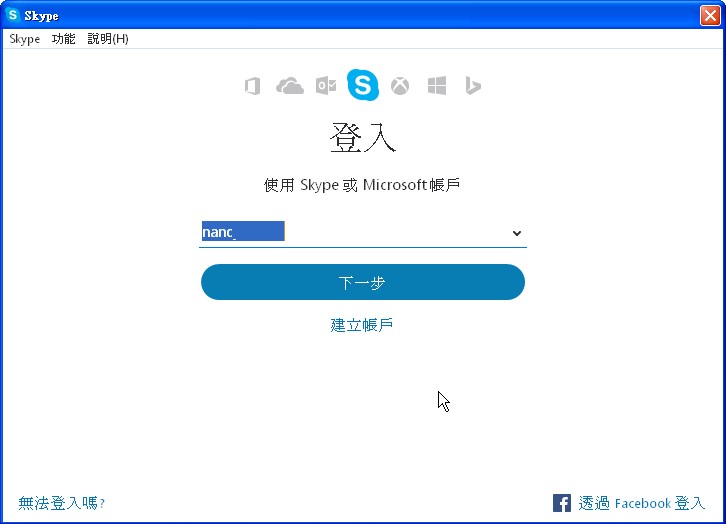Click the Xbox icon
The image size is (726, 524).
click(400, 86)
